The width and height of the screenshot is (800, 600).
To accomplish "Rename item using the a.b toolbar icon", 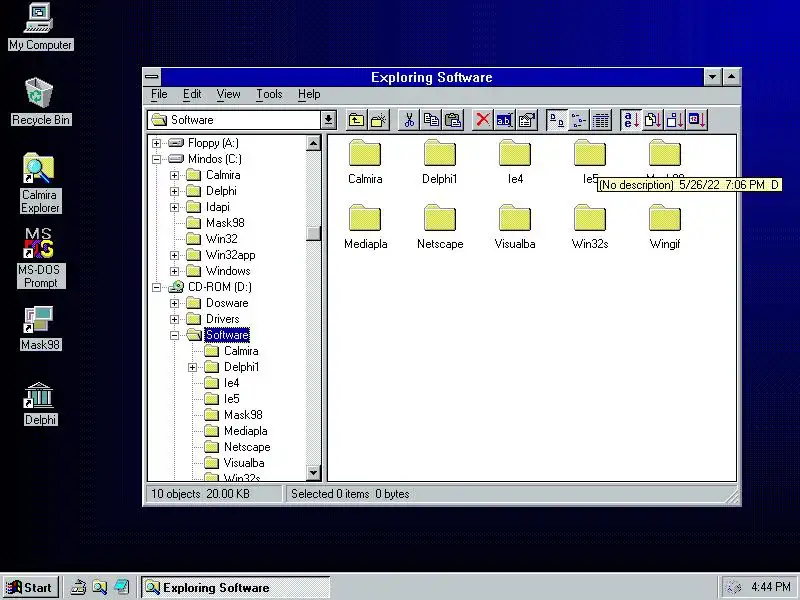I will pyautogui.click(x=505, y=120).
